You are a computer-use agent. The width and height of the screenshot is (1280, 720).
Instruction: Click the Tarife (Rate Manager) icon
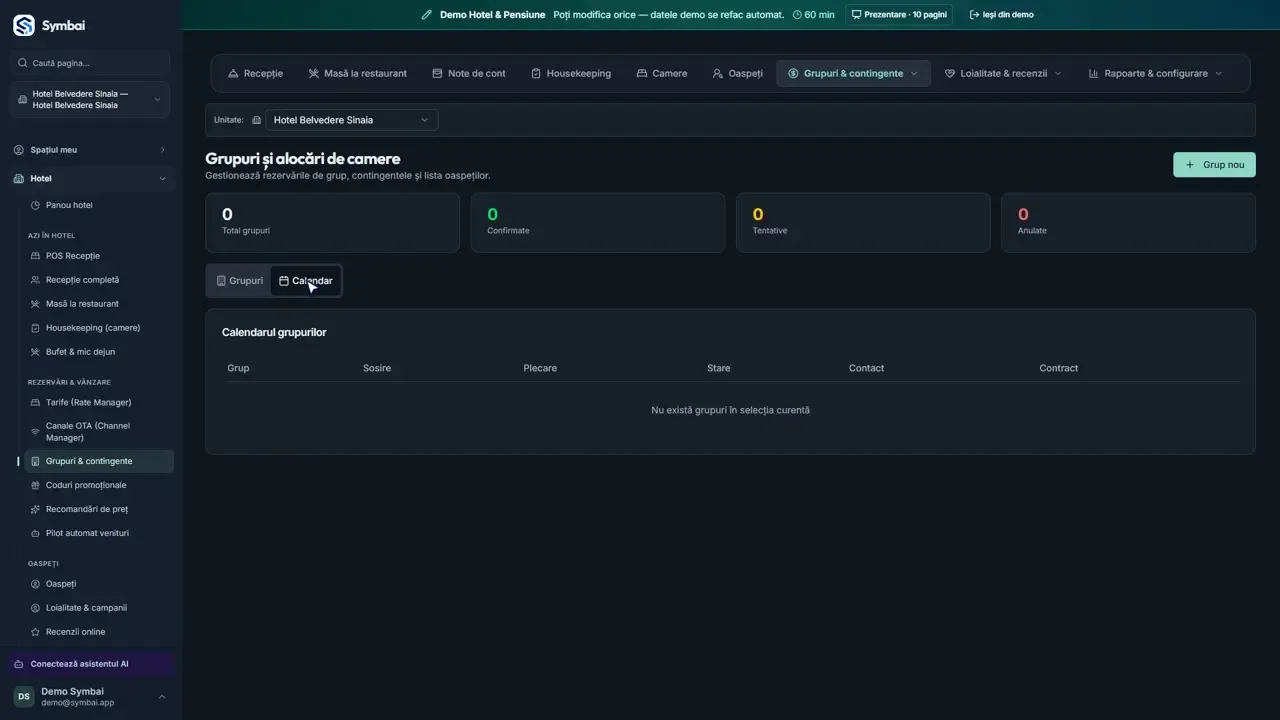click(35, 402)
